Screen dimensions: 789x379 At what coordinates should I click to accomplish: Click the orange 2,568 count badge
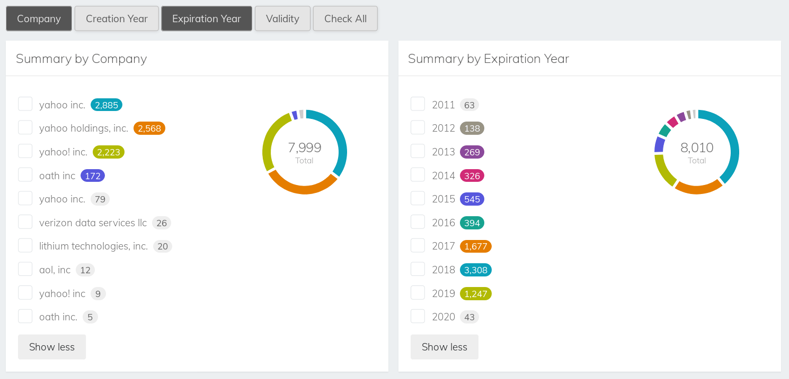(149, 128)
